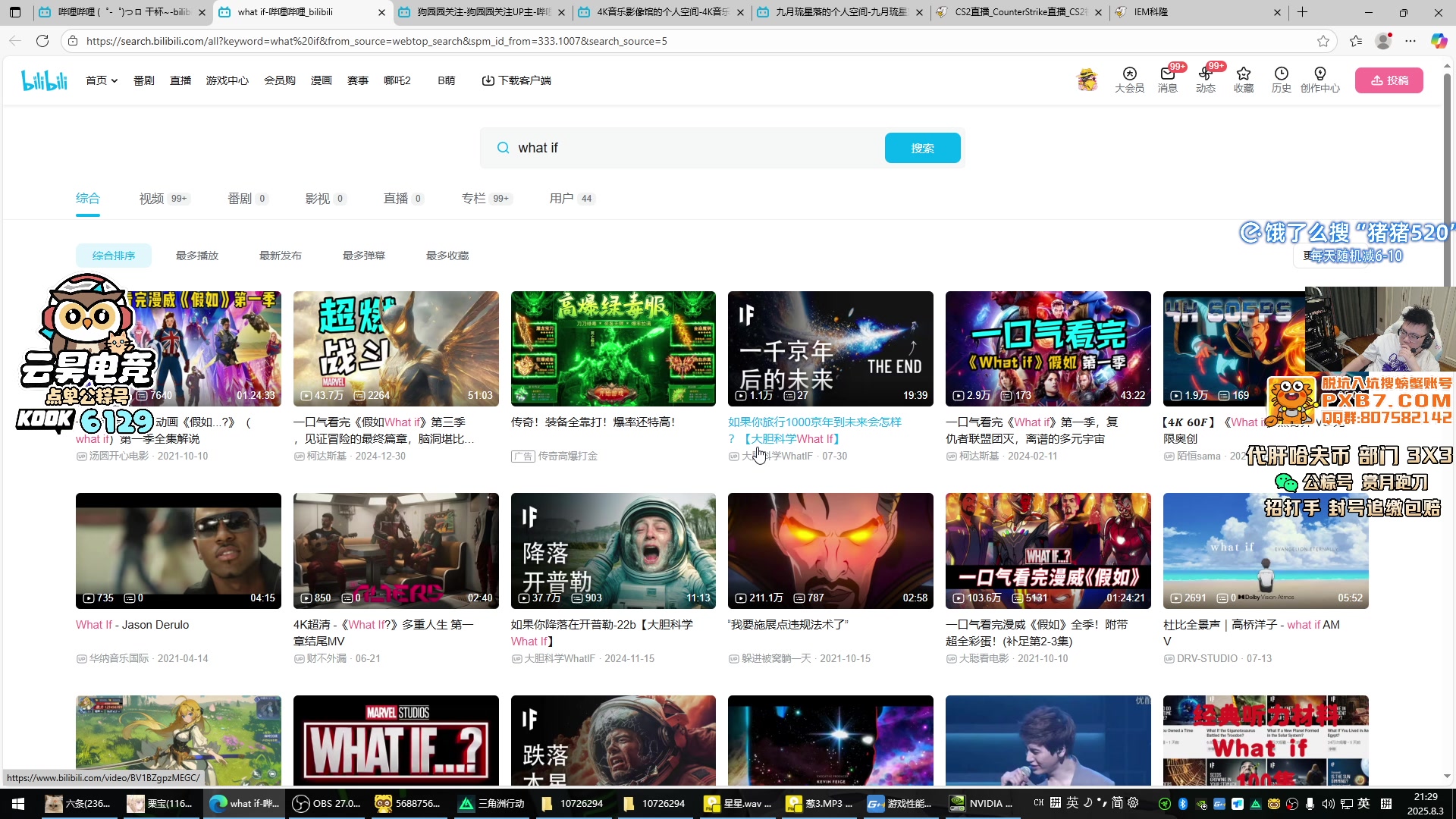Open 会员购 navigation item
Viewport: 1456px width, 819px height.
[x=280, y=80]
